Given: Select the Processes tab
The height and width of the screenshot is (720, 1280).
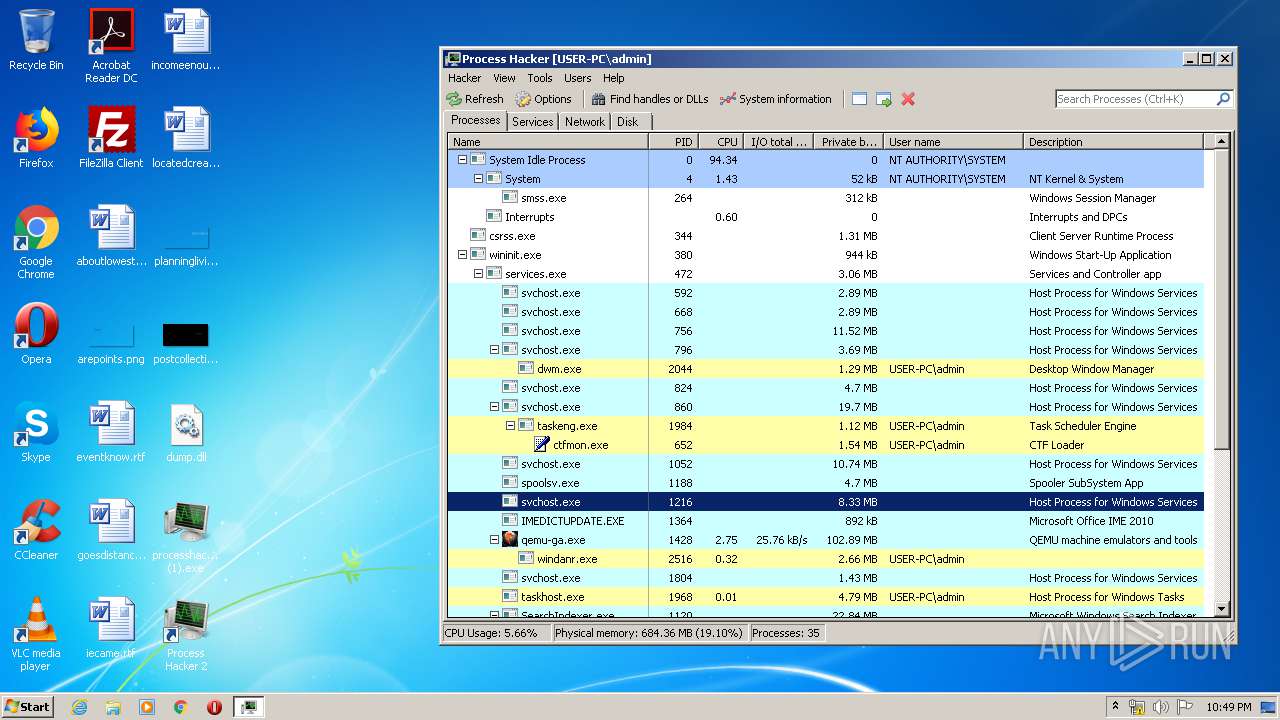Looking at the screenshot, I should [x=475, y=121].
